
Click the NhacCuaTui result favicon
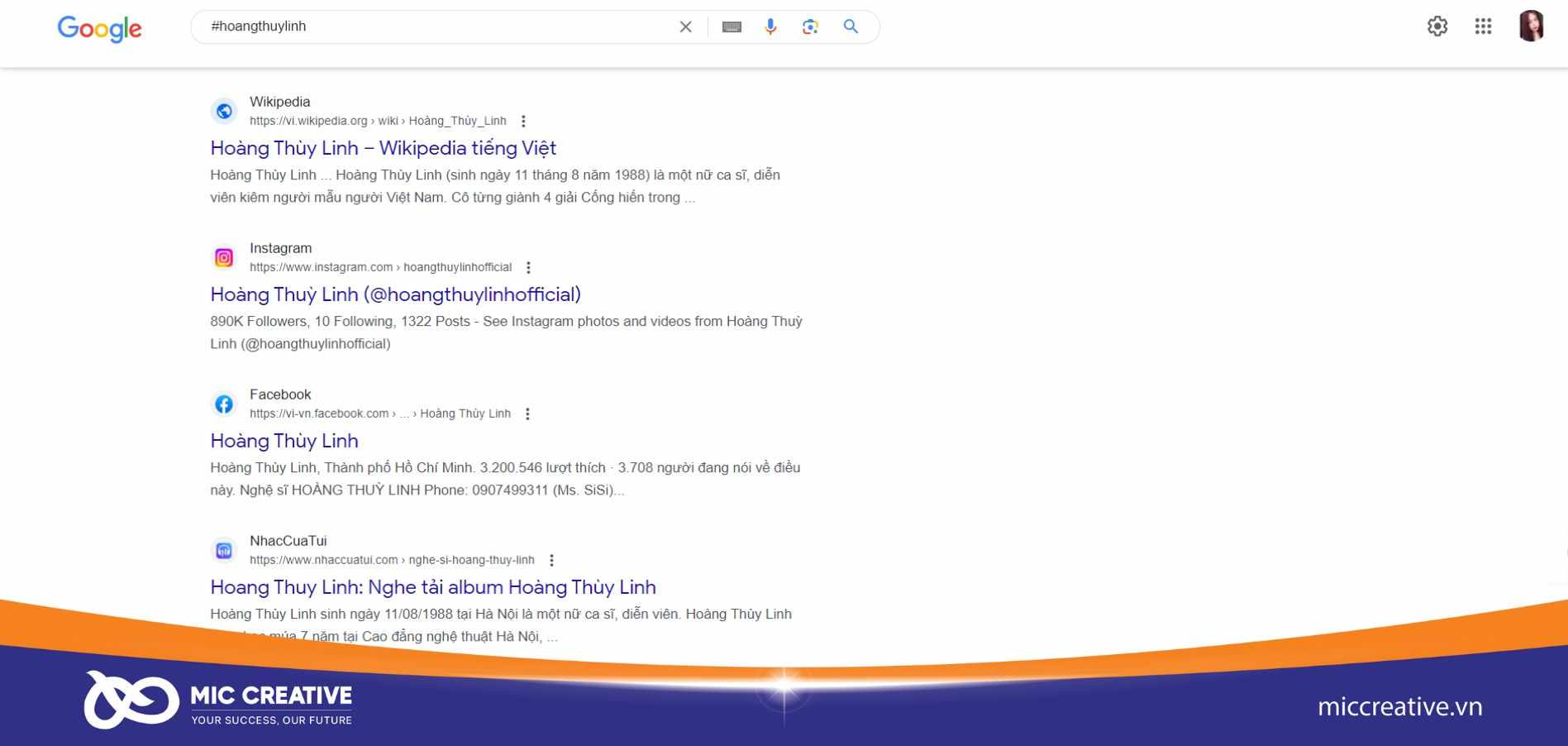click(x=224, y=550)
